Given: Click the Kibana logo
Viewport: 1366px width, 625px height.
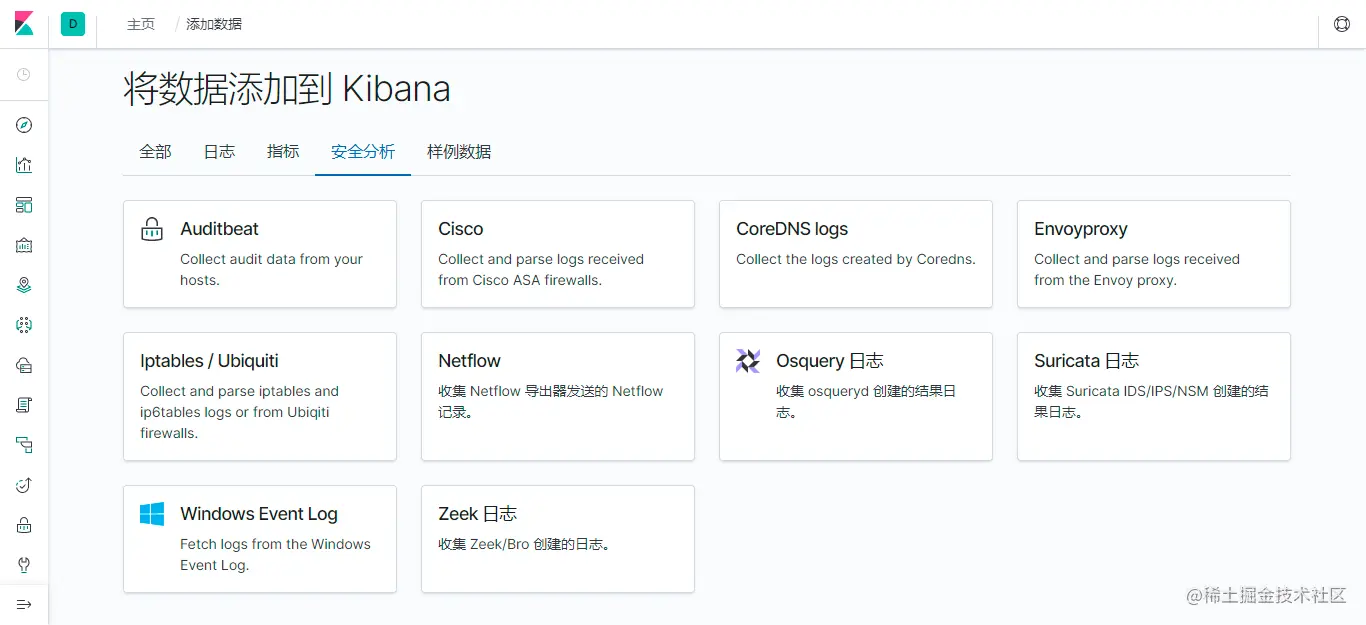Looking at the screenshot, I should coord(24,24).
